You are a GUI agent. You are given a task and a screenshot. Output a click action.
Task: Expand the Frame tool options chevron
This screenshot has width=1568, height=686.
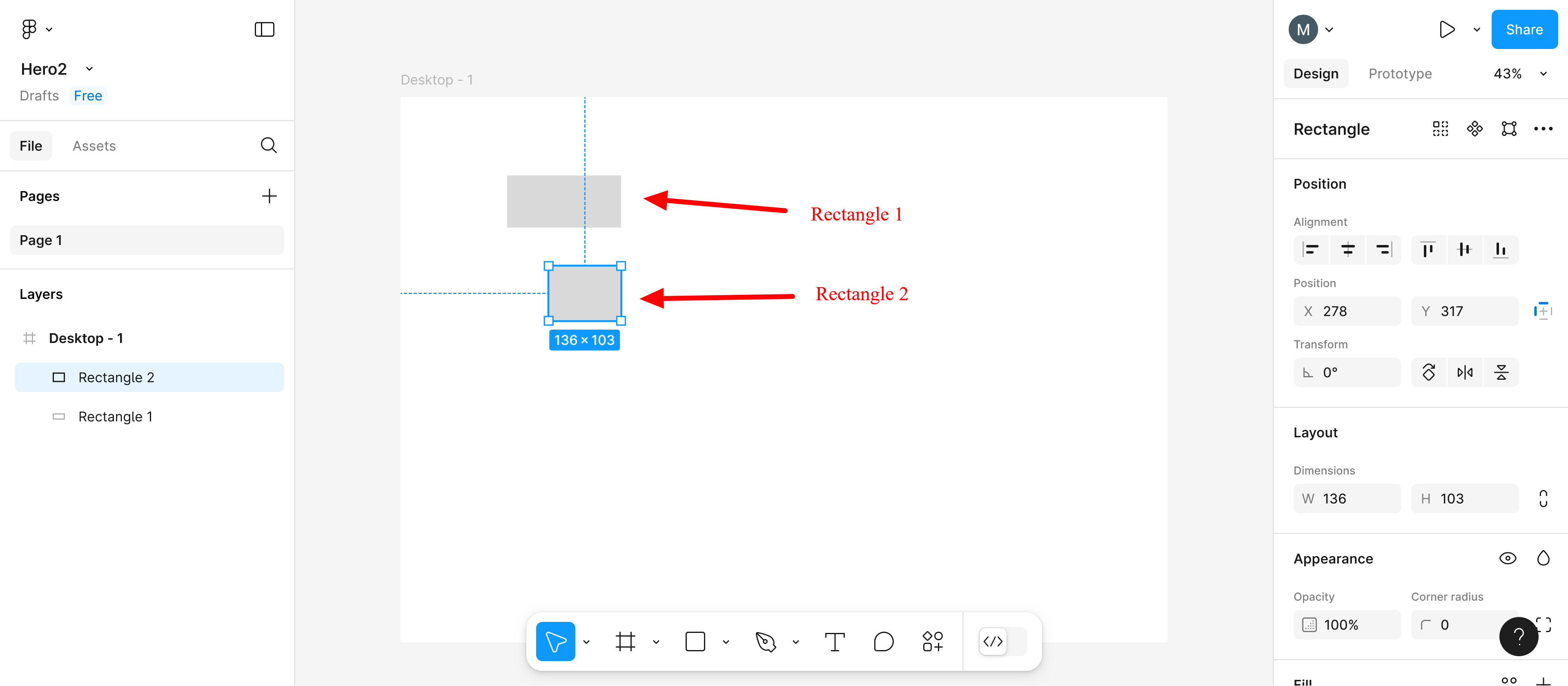[655, 641]
